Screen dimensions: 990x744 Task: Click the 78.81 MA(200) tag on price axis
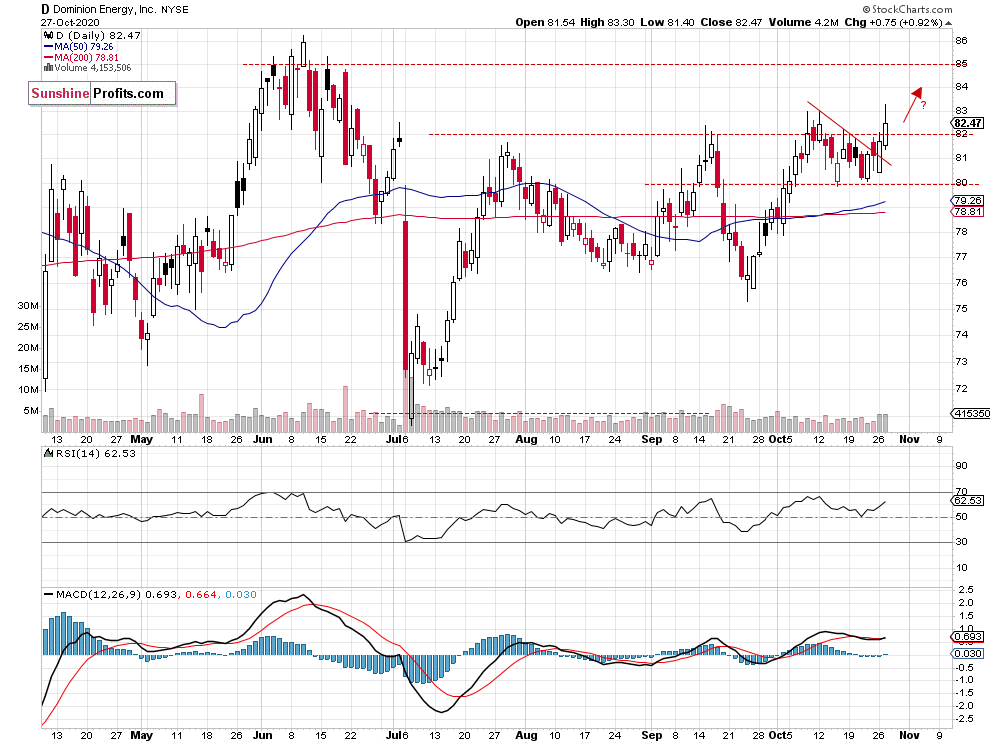pyautogui.click(x=967, y=212)
